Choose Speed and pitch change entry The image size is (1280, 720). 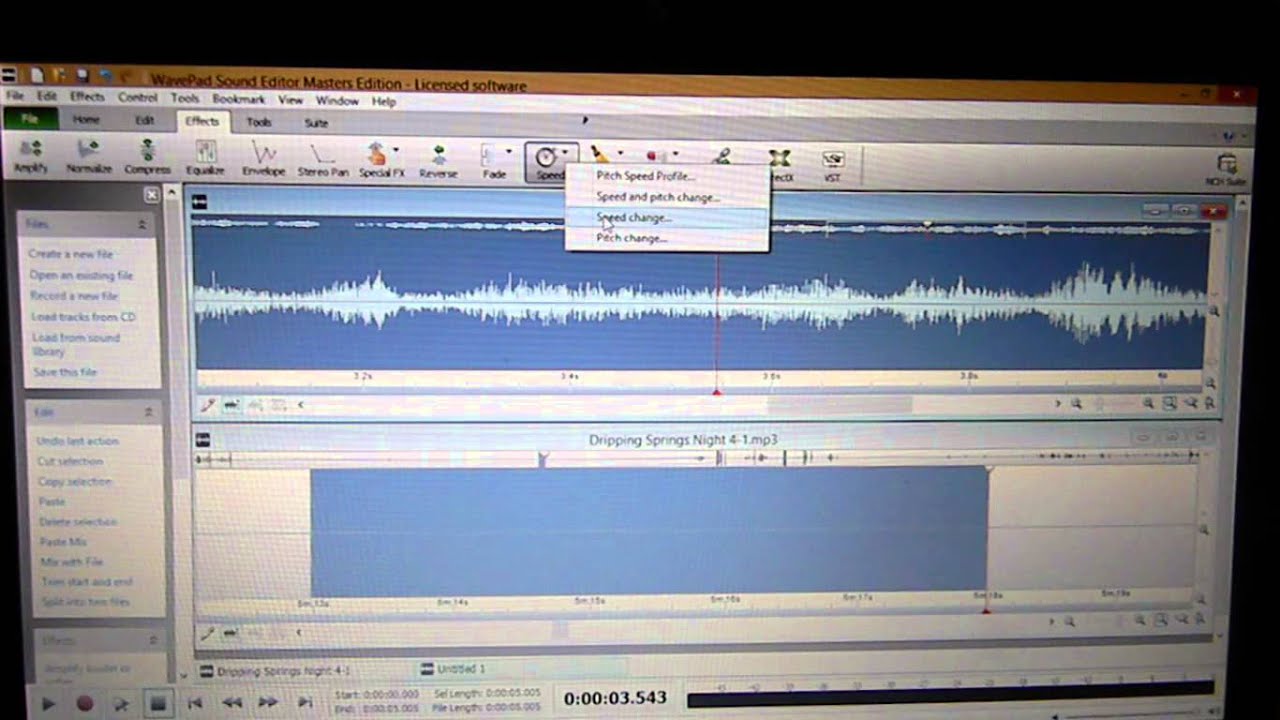tap(658, 197)
